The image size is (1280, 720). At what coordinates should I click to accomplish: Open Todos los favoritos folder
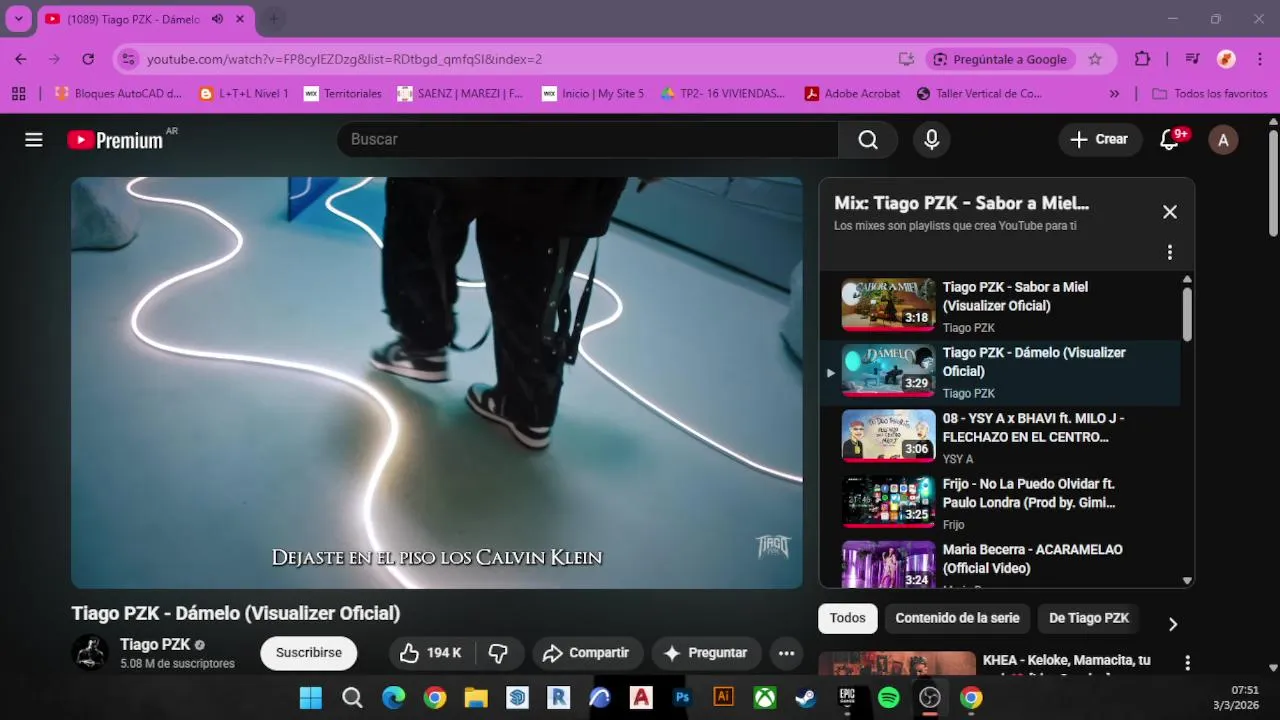pyautogui.click(x=1209, y=94)
